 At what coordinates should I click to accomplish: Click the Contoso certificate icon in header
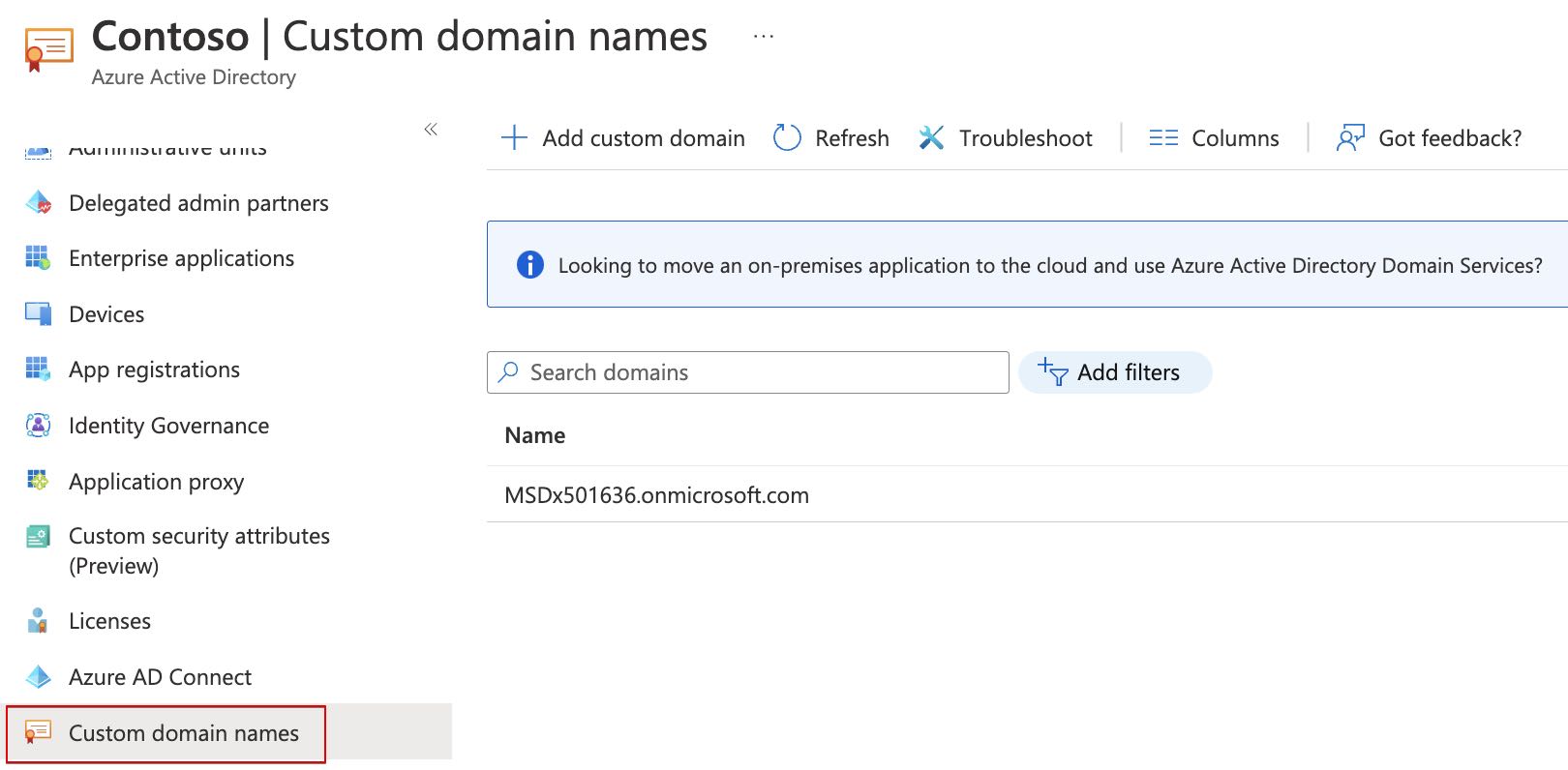click(x=48, y=50)
